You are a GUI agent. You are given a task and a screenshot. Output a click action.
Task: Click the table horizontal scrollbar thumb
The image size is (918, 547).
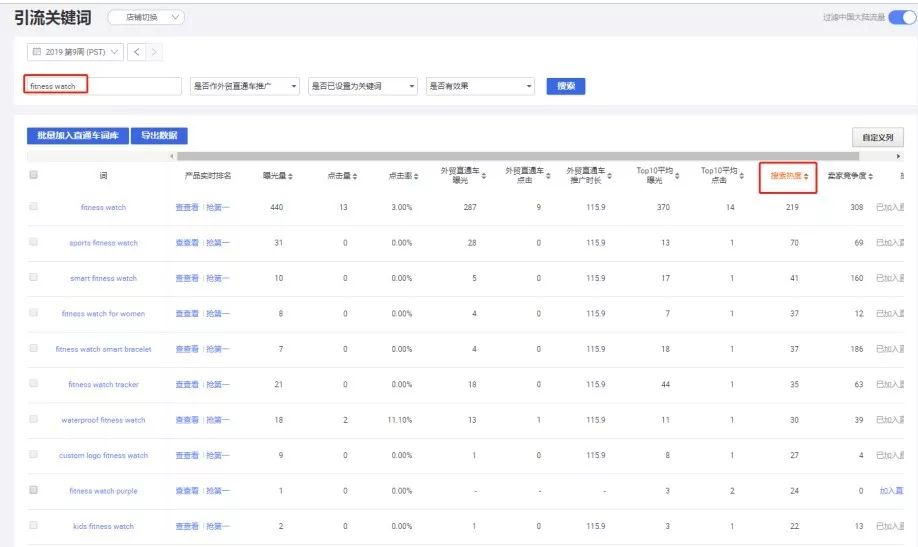click(x=518, y=156)
